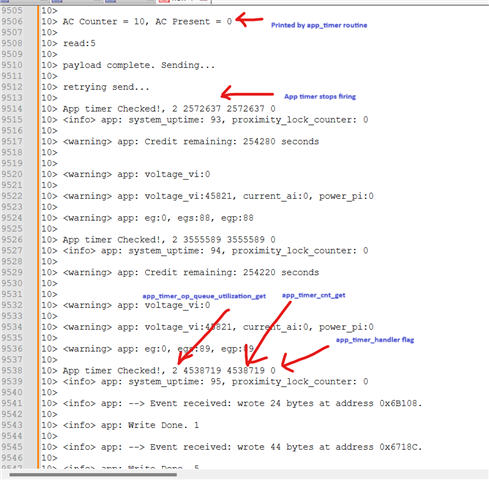
Task: Click line number 9511 in the margin
Action: pos(12,76)
